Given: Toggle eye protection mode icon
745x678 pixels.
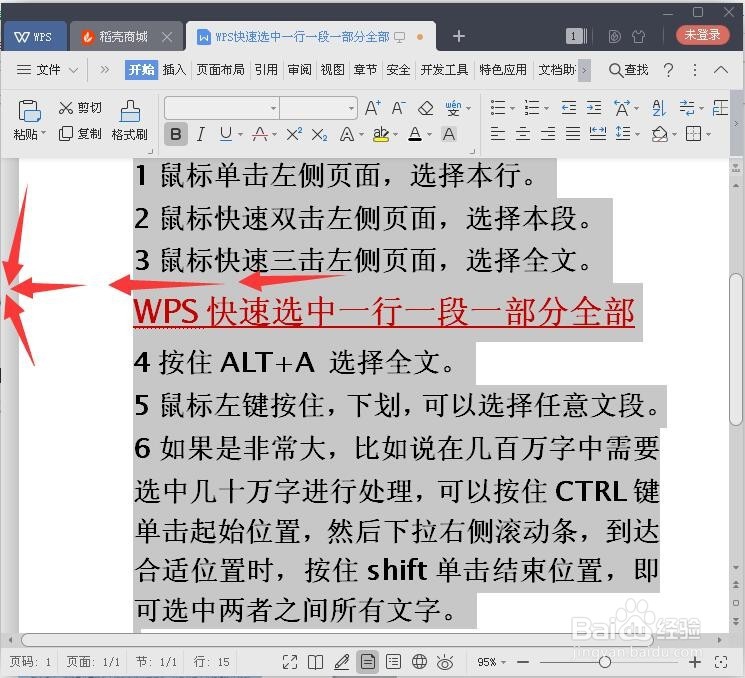Looking at the screenshot, I should 445,661.
